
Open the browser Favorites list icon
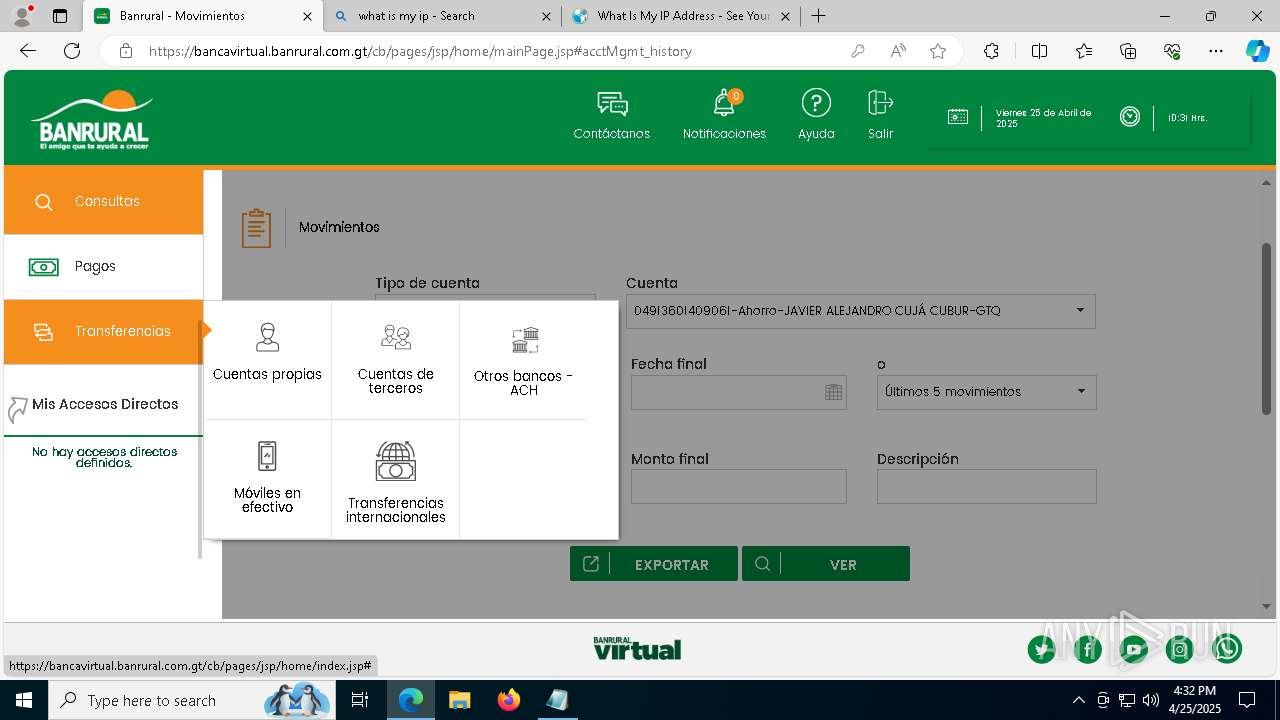click(1084, 51)
